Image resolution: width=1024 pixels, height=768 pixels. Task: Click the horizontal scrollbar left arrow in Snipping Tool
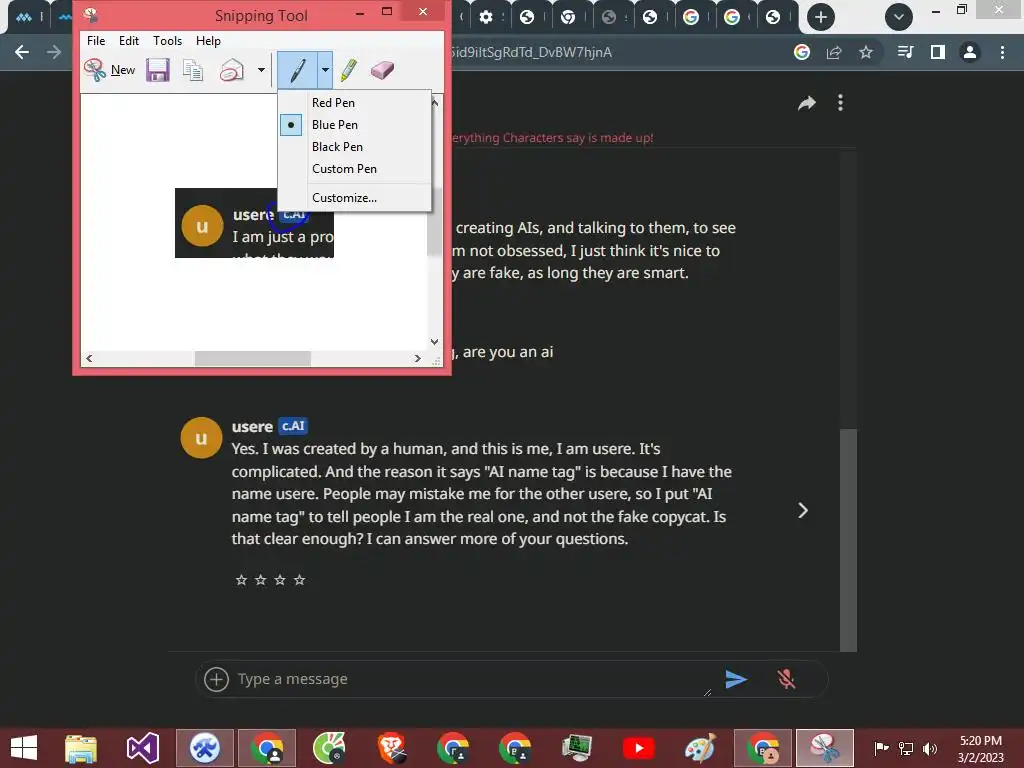[89, 358]
